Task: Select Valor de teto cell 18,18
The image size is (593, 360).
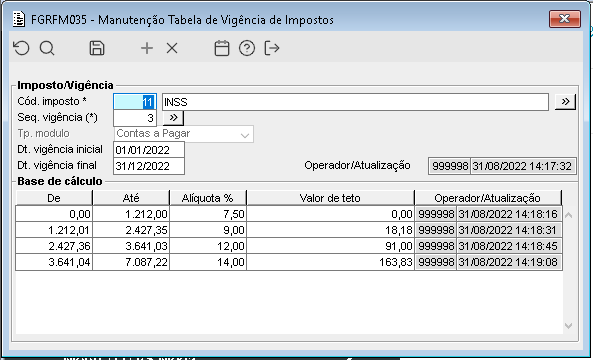Action: (x=330, y=230)
